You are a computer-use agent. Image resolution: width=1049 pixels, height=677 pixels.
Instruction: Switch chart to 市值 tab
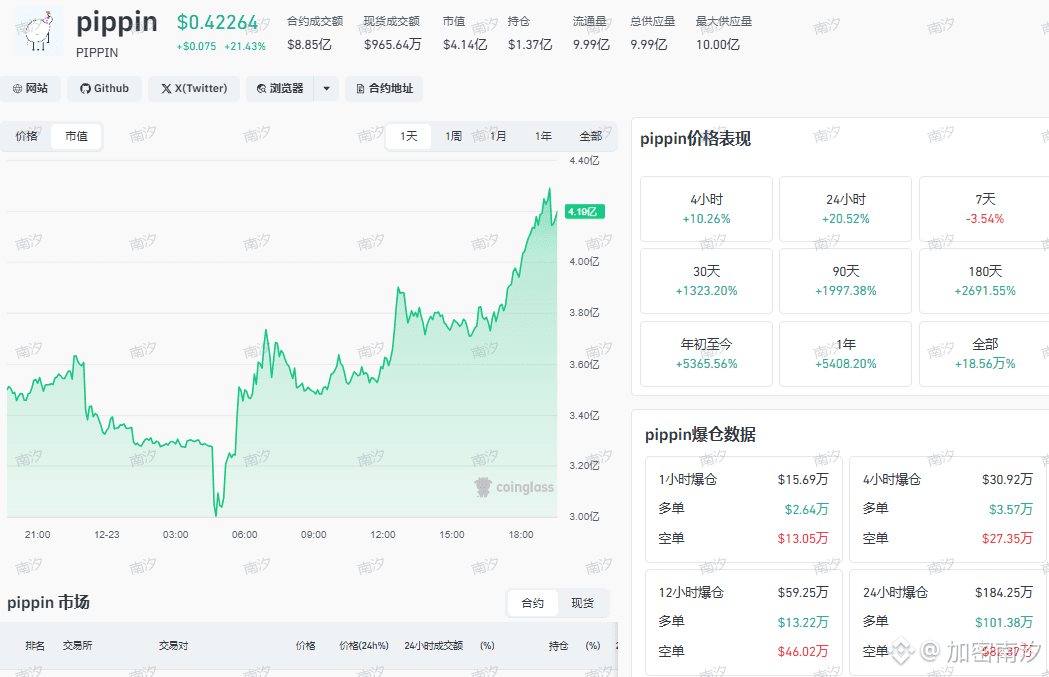(76, 136)
